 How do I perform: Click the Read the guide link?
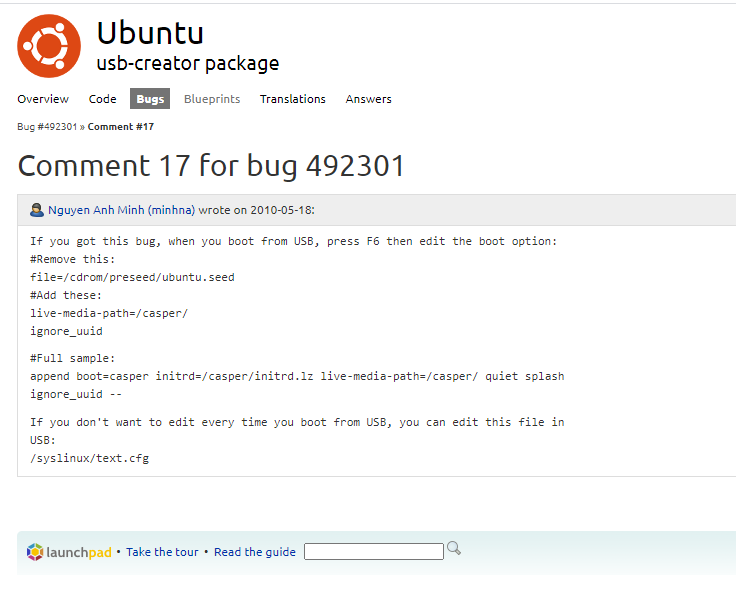click(255, 552)
